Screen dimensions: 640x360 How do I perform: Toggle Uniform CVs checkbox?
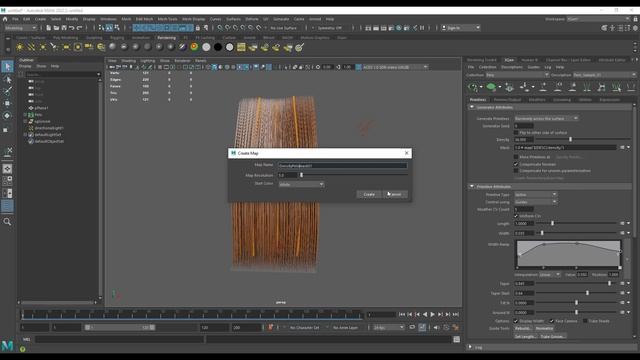[516, 216]
